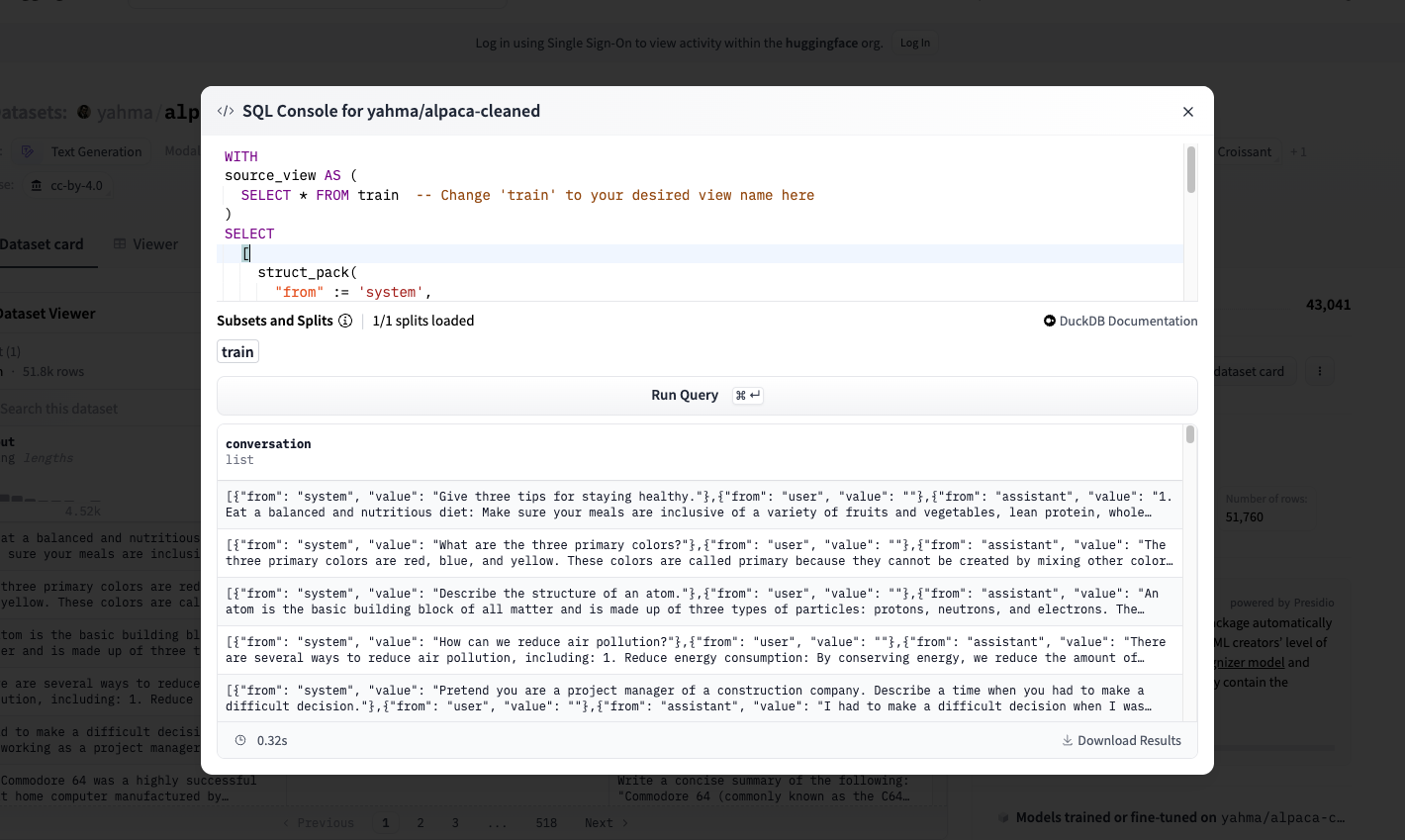Click the results table scrollbar thumb
The image size is (1405, 840).
(1189, 435)
